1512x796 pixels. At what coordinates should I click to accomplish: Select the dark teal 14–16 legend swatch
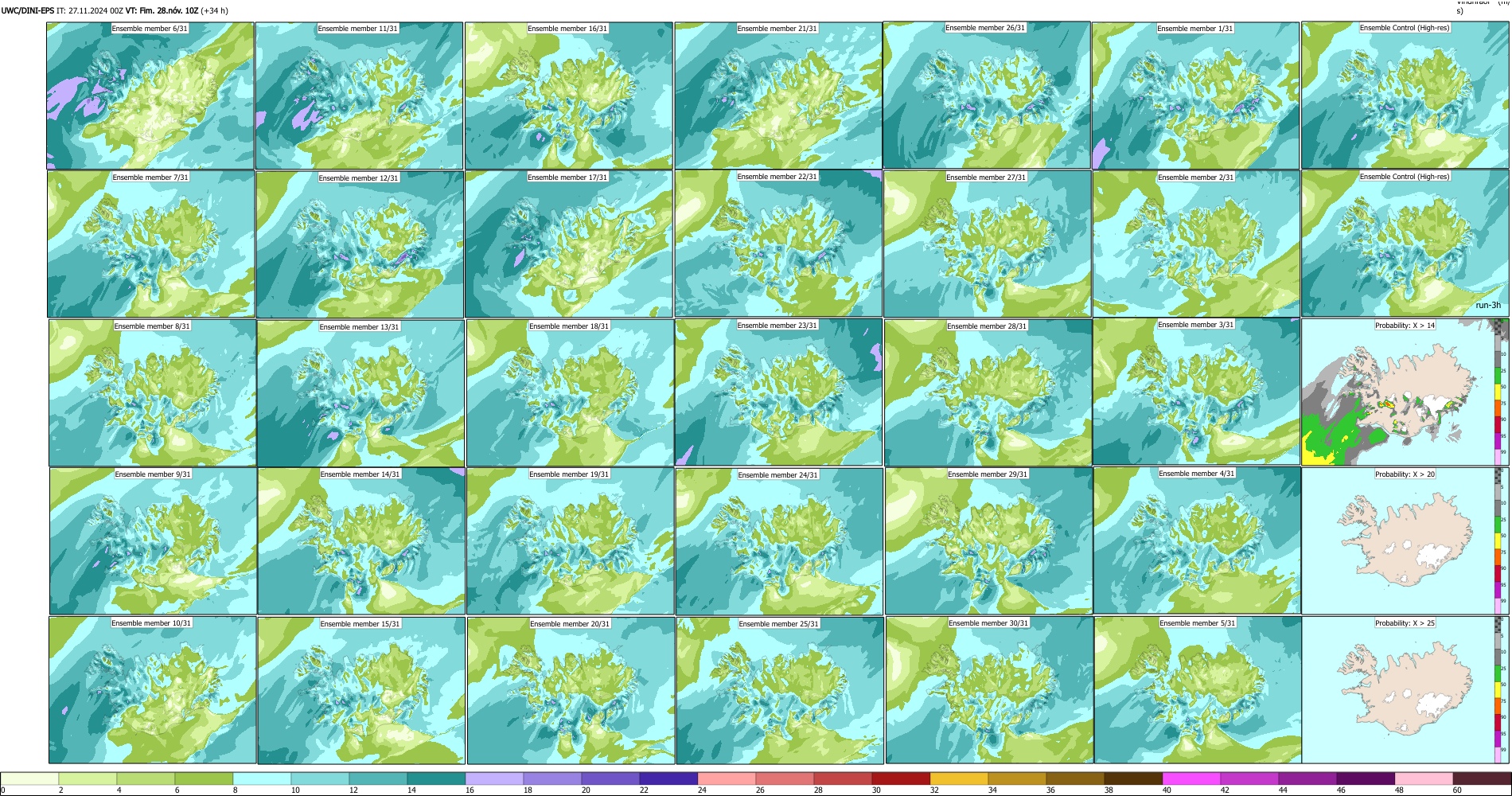point(436,778)
